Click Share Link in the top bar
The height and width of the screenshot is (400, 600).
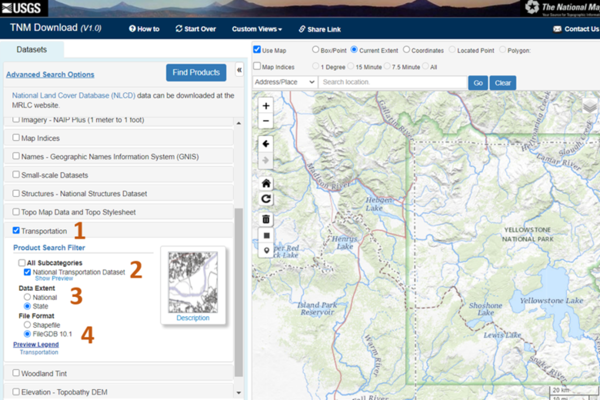320,29
